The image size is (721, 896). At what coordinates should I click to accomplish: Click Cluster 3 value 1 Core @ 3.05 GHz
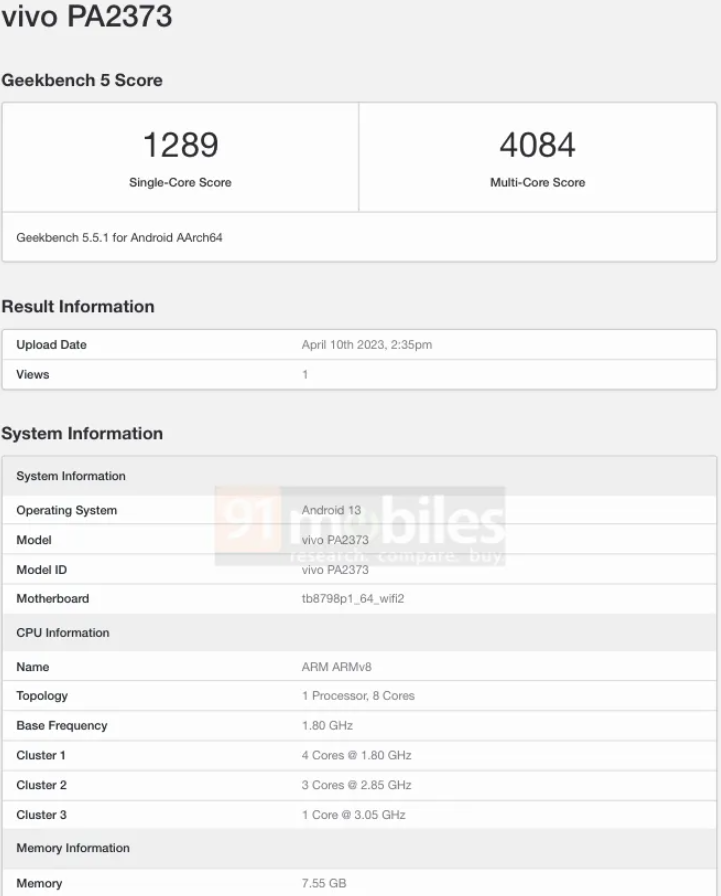tap(353, 815)
